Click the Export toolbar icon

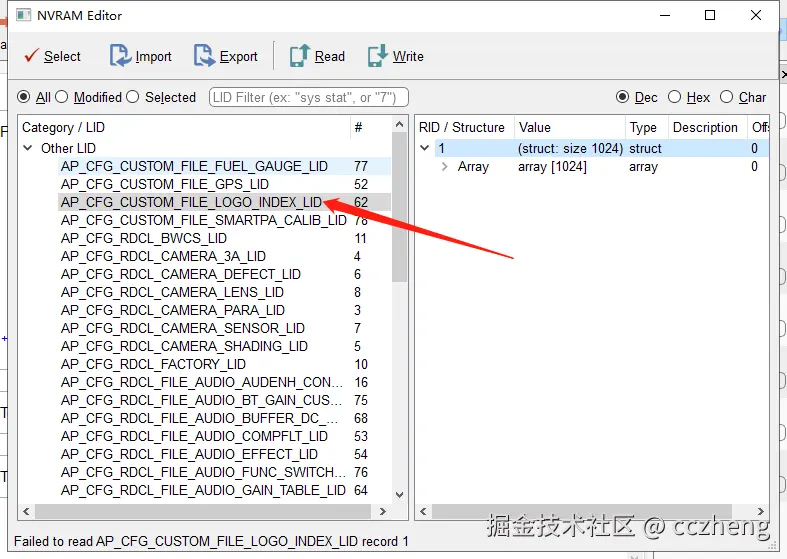(x=204, y=55)
